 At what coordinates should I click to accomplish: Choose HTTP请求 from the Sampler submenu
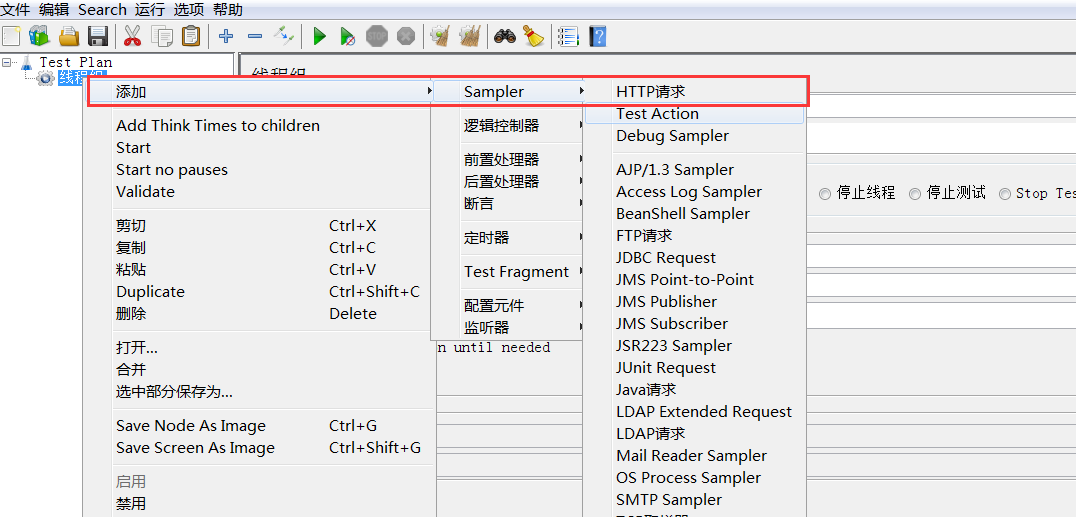tap(651, 92)
